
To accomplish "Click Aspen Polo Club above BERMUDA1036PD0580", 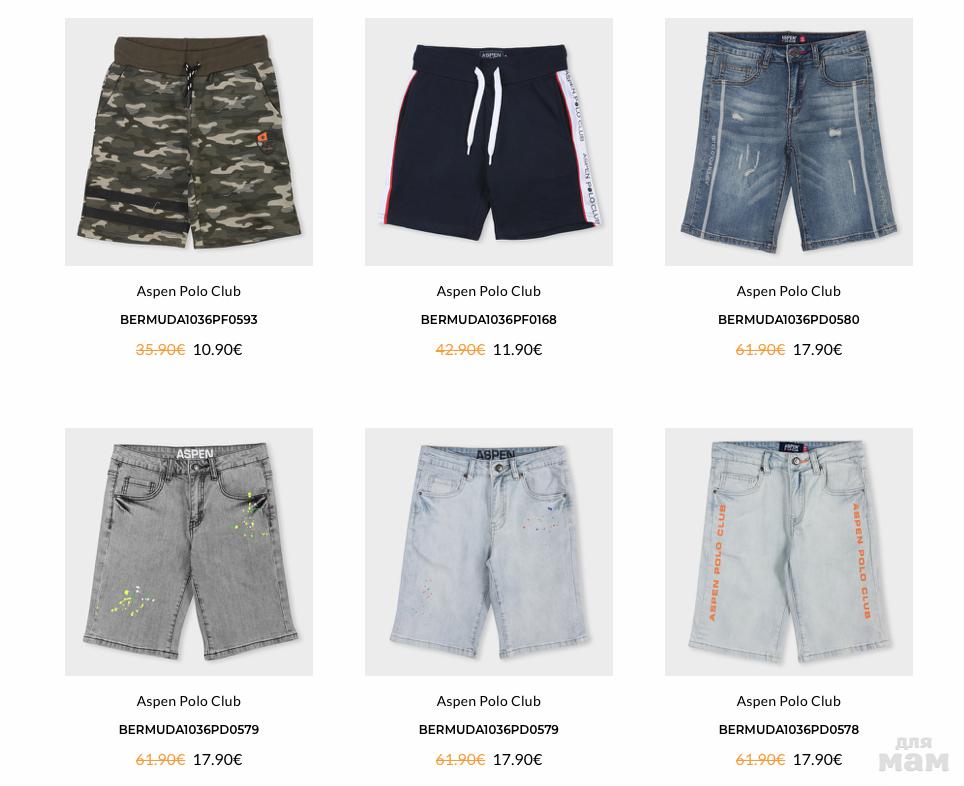I will (x=789, y=291).
